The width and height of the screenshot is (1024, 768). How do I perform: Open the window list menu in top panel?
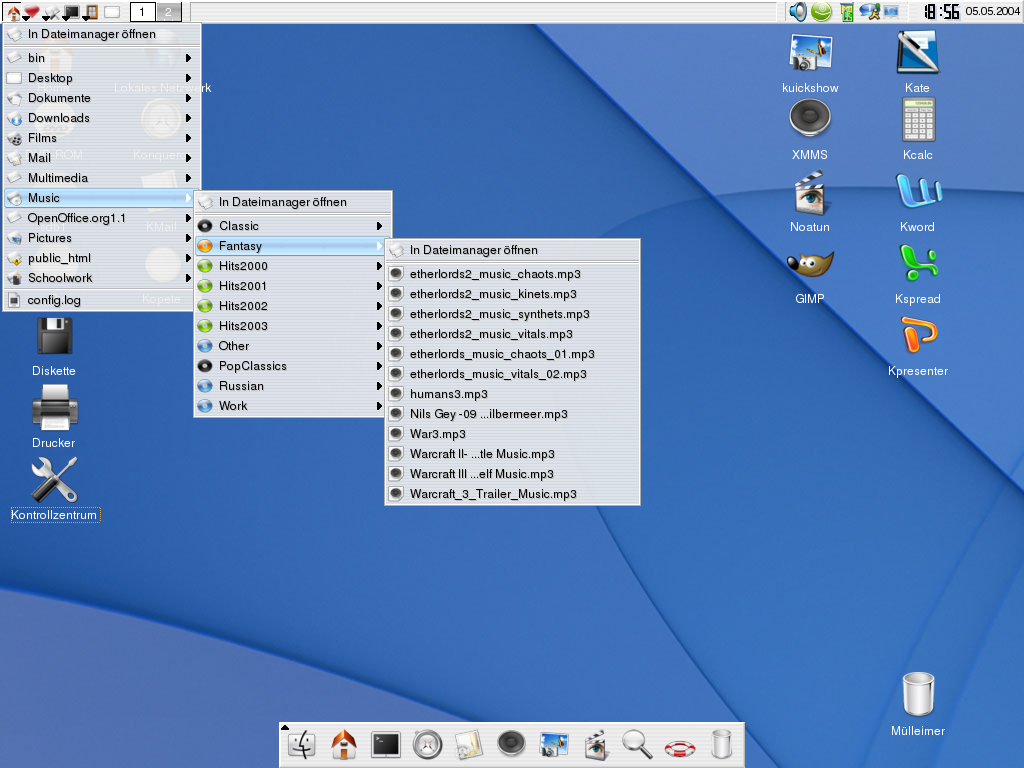tap(91, 12)
